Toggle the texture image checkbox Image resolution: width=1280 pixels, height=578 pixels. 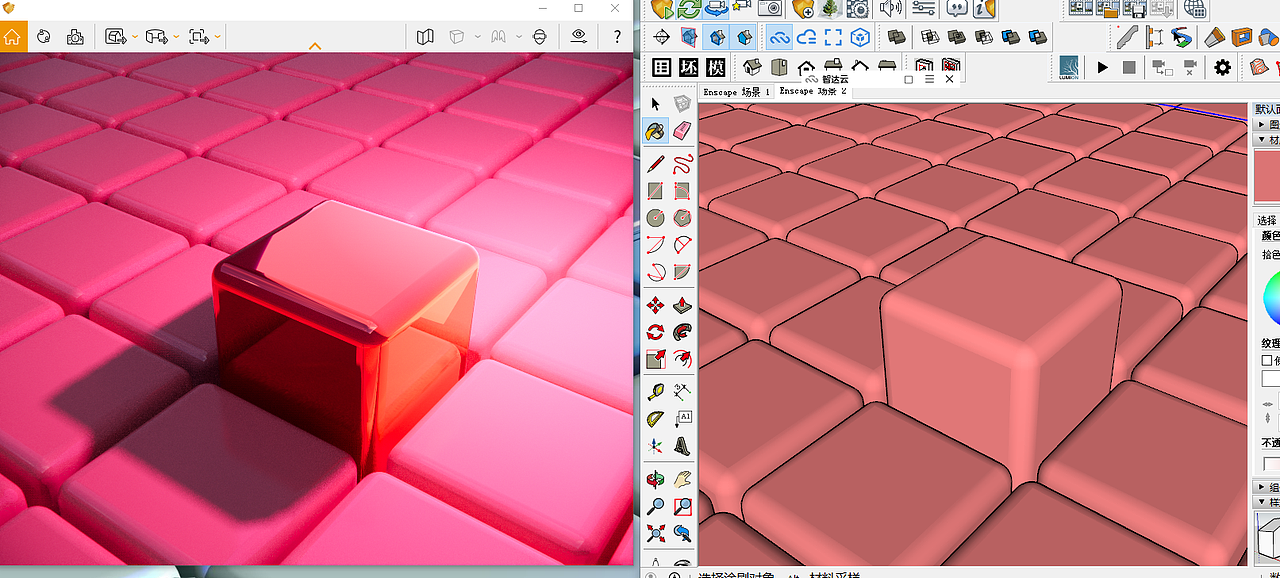[1267, 360]
